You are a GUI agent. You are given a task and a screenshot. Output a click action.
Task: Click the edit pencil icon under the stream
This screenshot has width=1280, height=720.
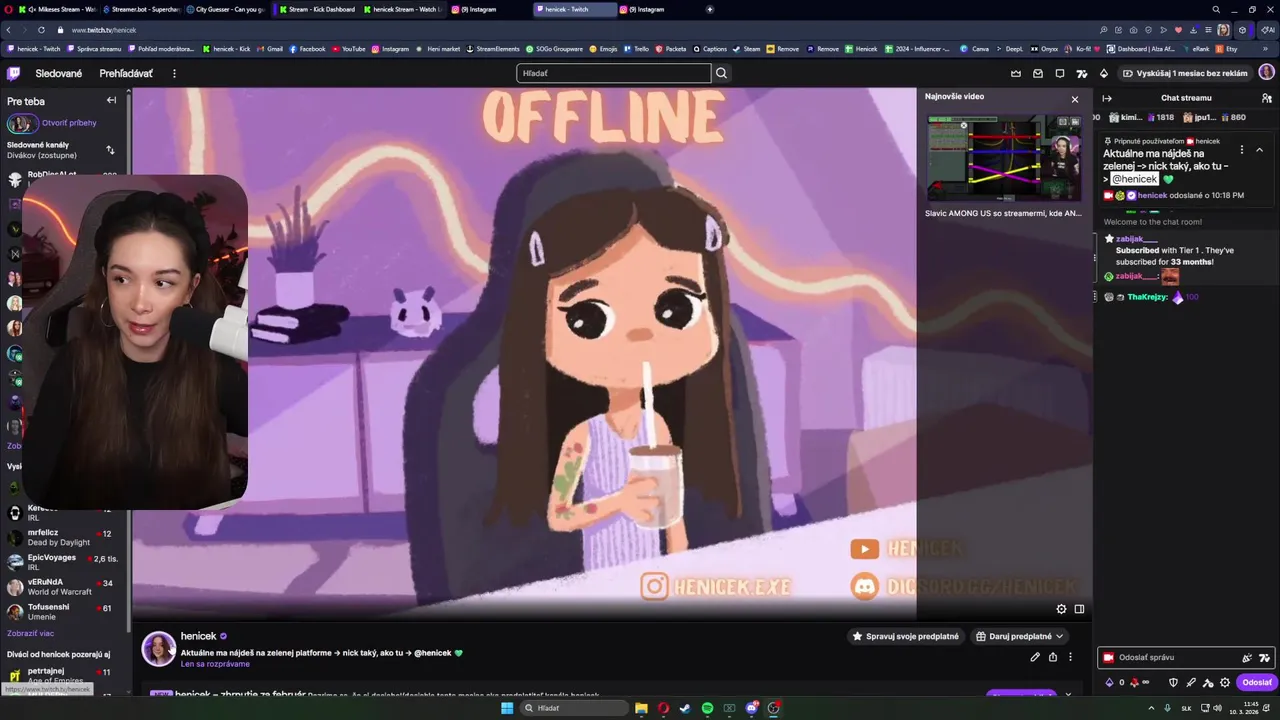(x=1035, y=657)
